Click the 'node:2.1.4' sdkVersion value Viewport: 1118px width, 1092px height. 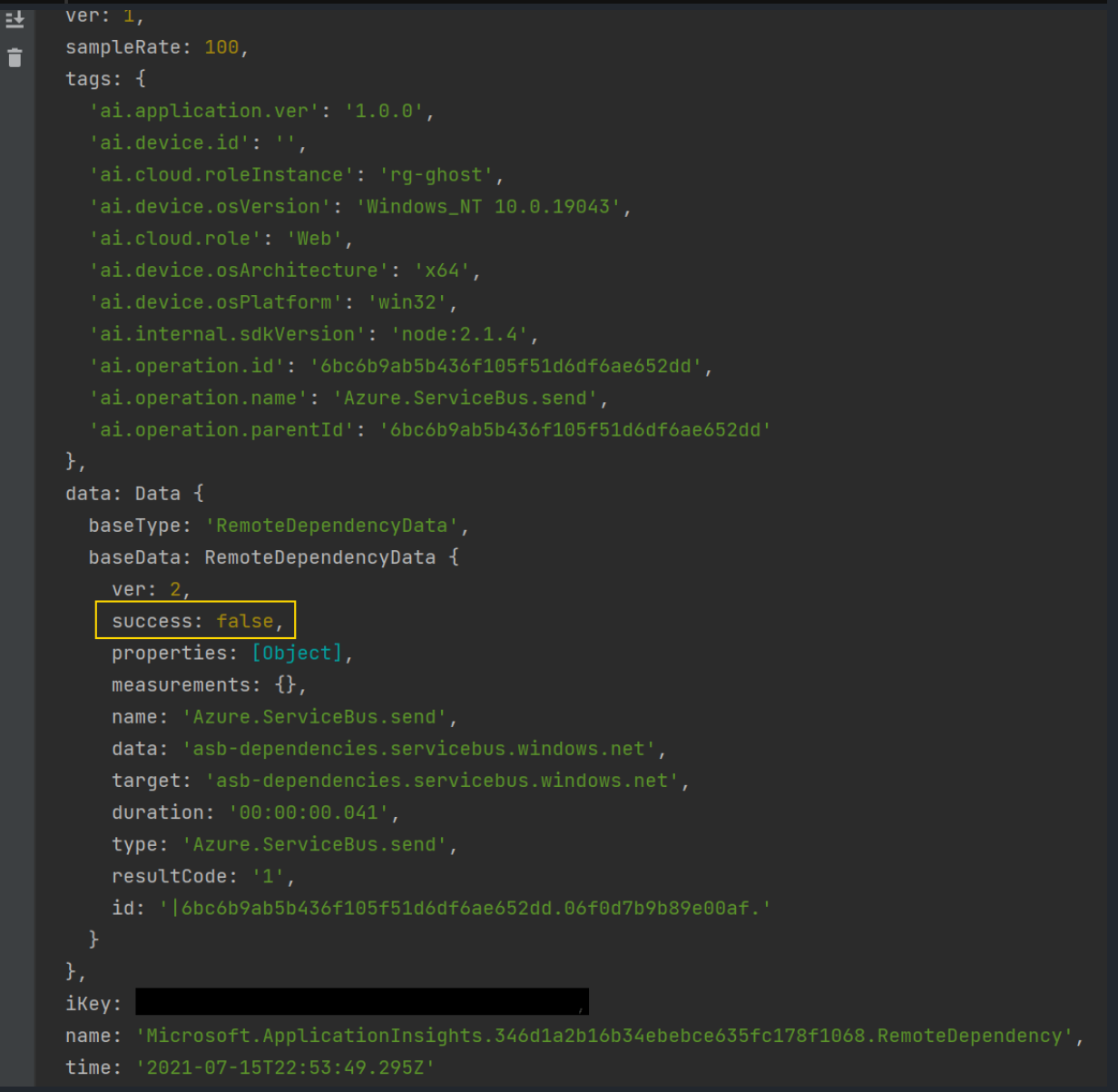pos(459,334)
